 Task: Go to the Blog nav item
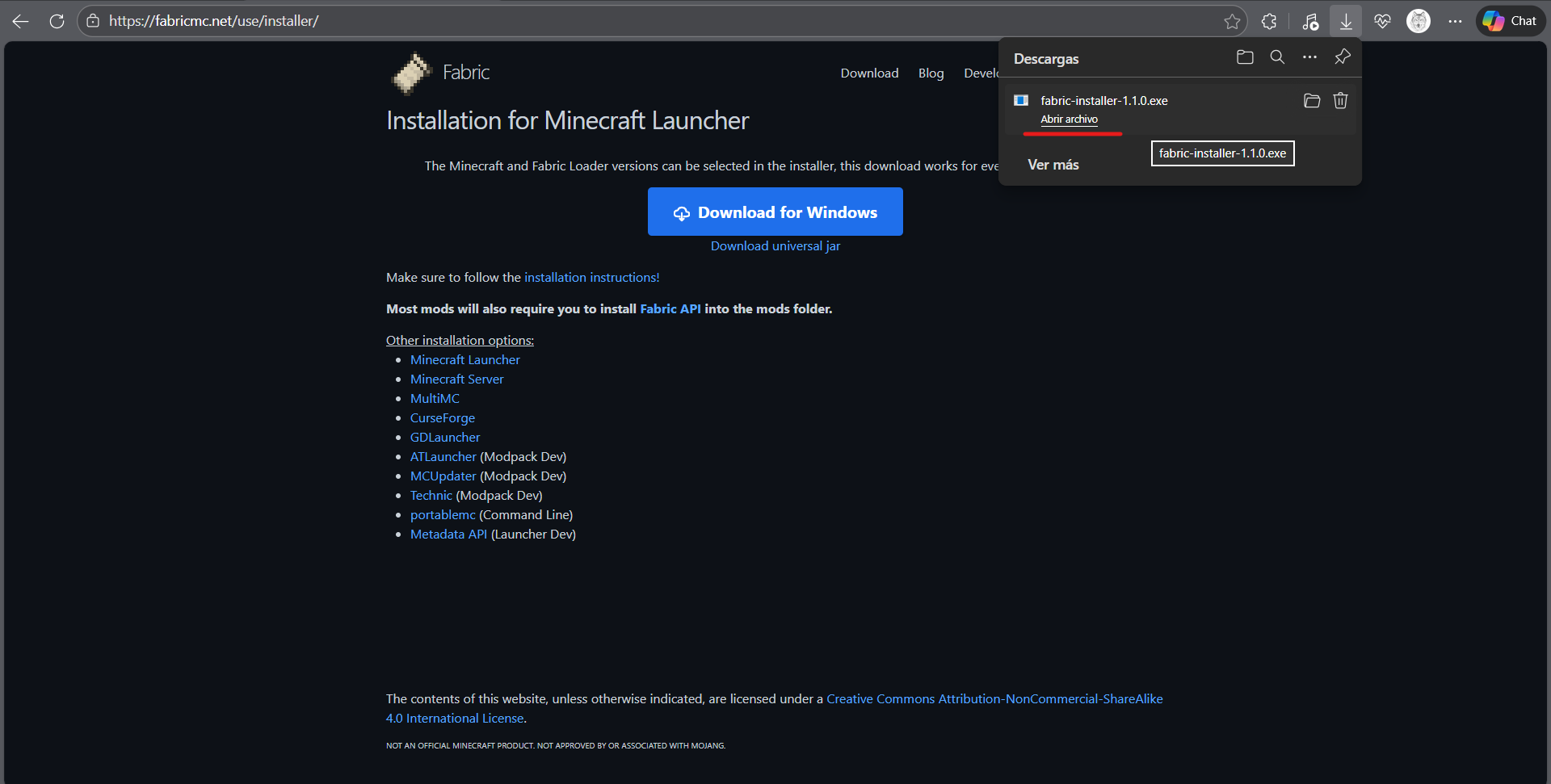pyautogui.click(x=931, y=73)
